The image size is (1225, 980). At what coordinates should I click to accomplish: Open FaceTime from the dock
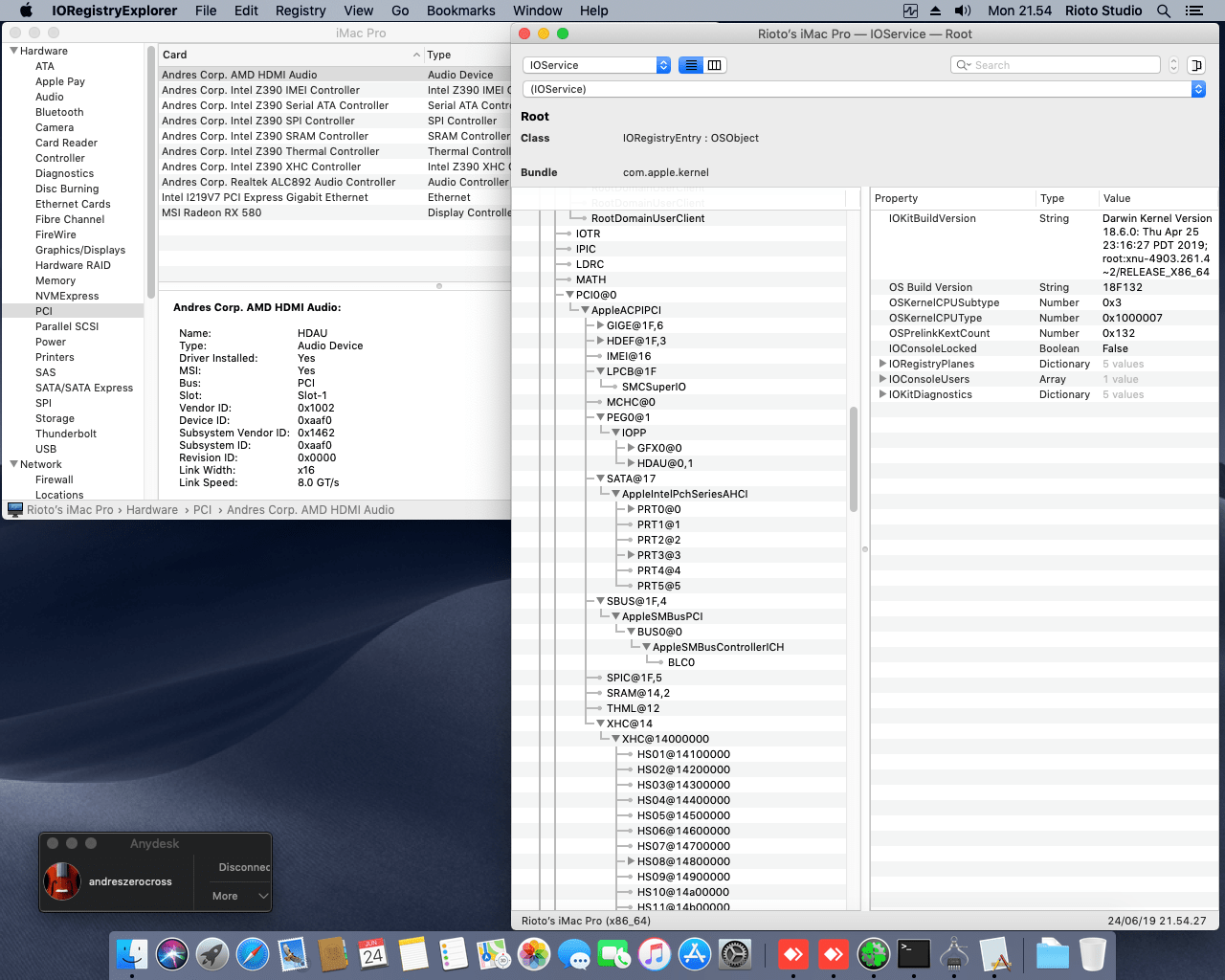click(x=614, y=954)
